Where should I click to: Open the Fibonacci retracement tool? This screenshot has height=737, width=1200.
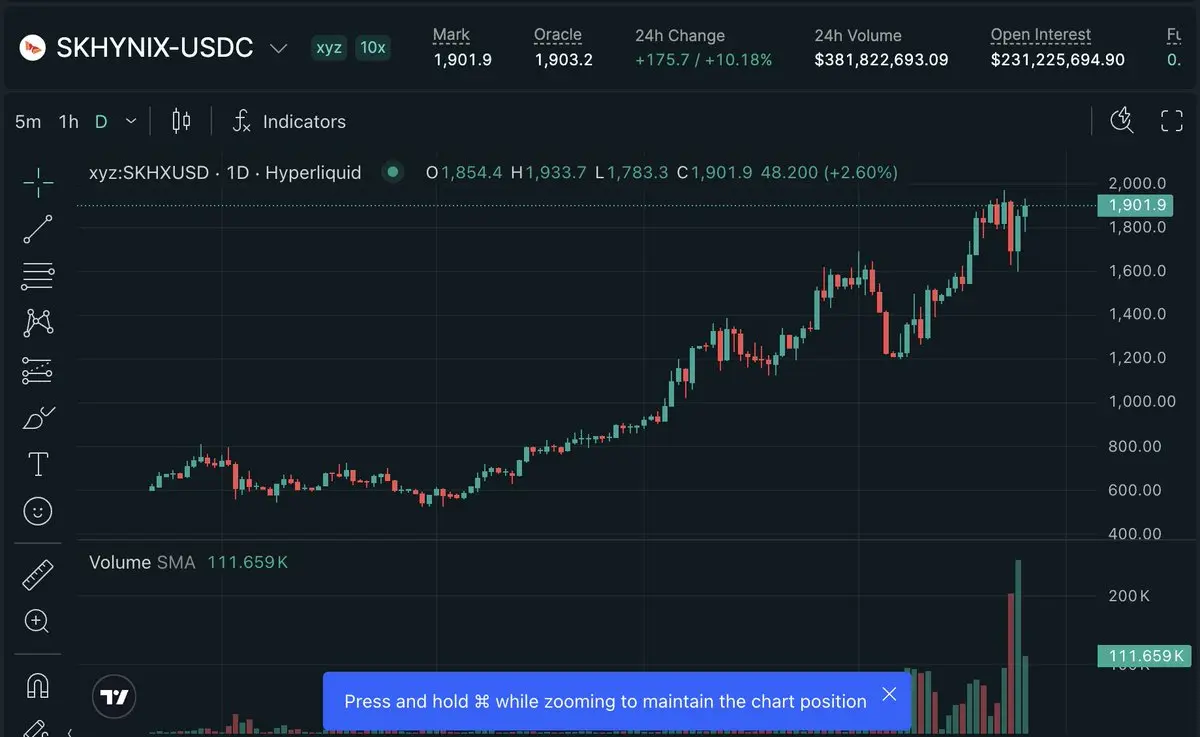38,276
